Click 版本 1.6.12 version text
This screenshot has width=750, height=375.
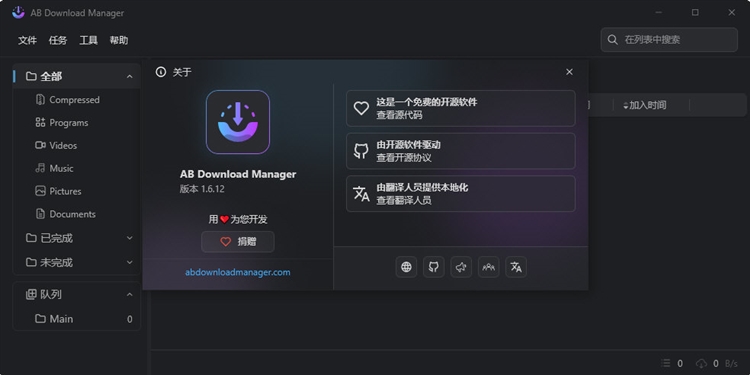pos(202,189)
